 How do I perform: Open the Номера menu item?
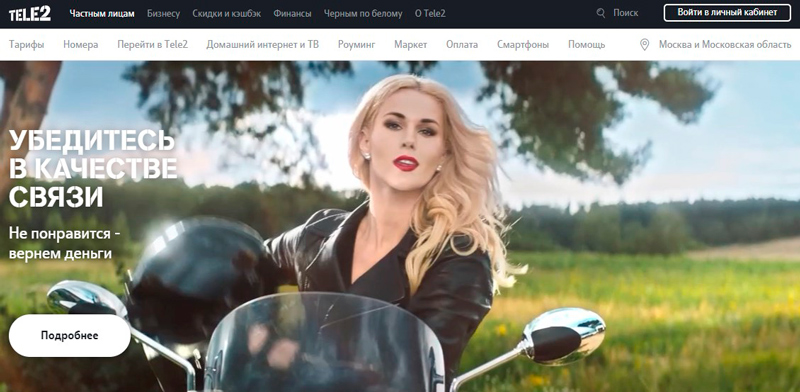coord(81,45)
